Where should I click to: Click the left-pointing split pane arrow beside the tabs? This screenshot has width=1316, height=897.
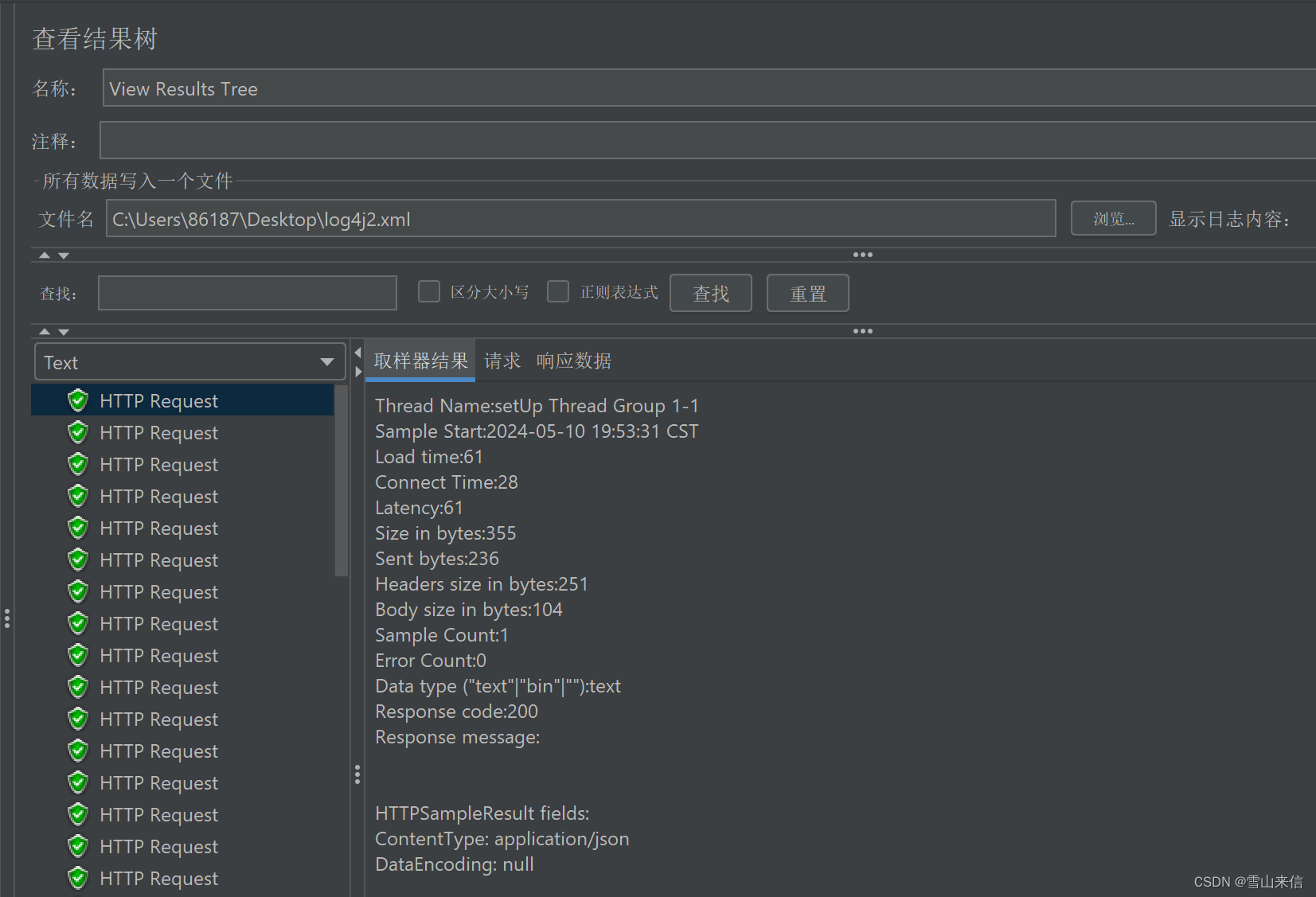point(357,353)
